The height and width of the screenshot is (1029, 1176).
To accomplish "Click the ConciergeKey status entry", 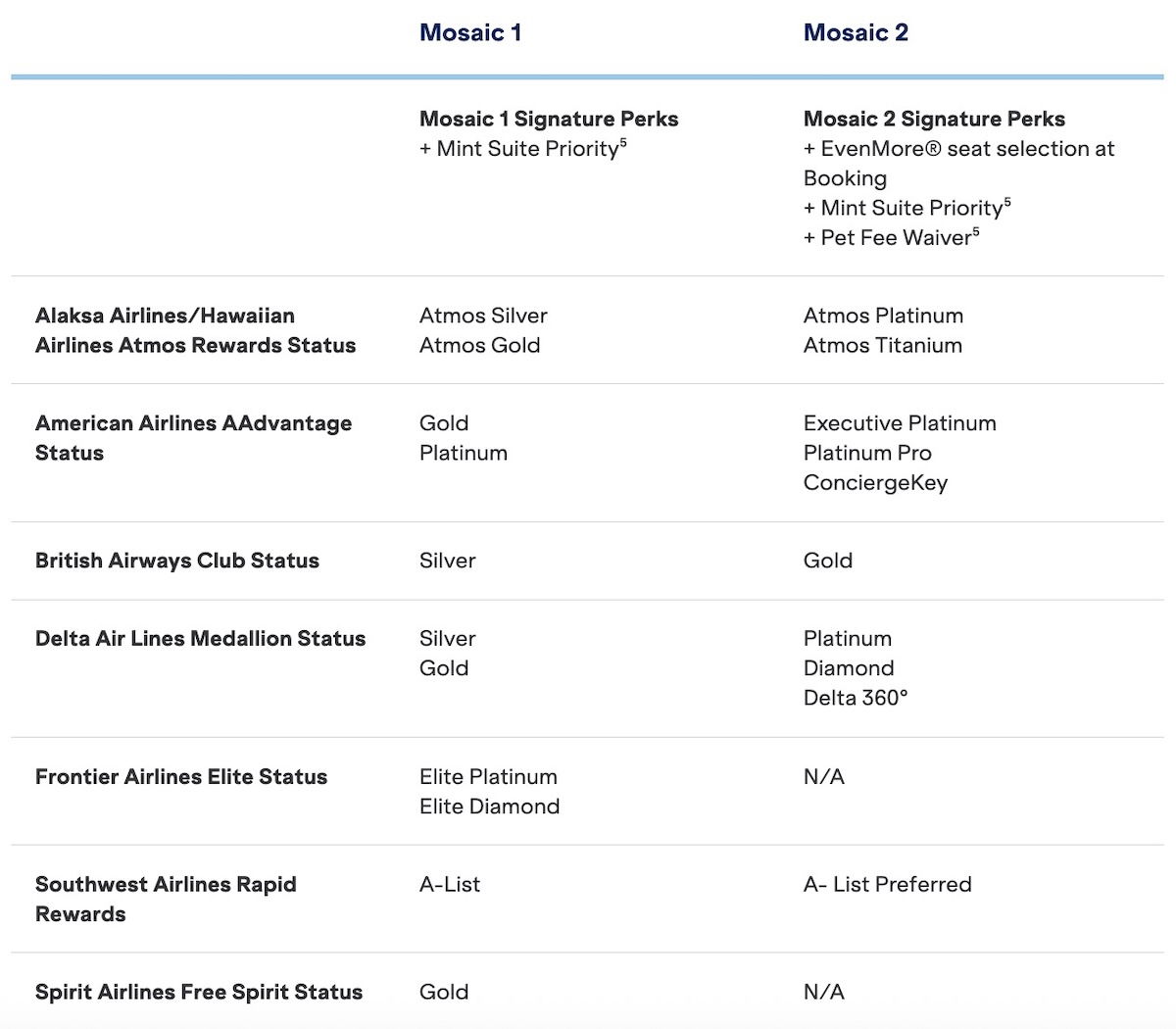I will pos(875,482).
